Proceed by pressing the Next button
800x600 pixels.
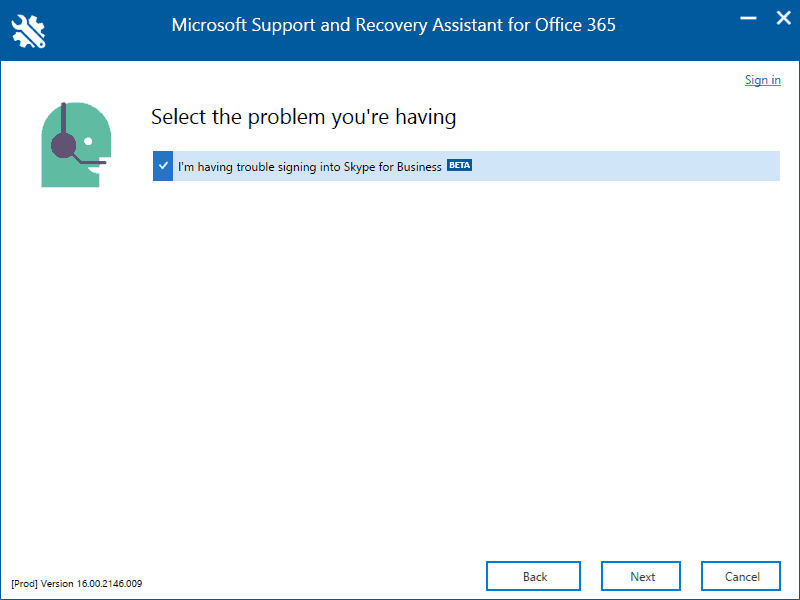[642, 576]
